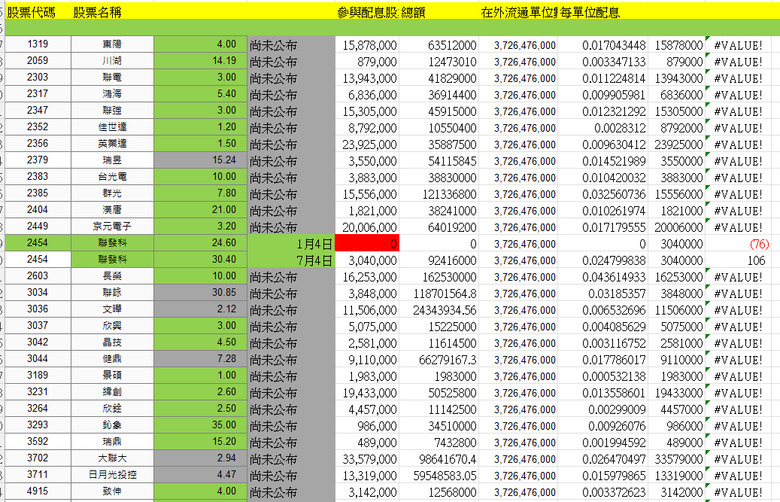Click the 0.000532138 per-unit cell

point(602,376)
